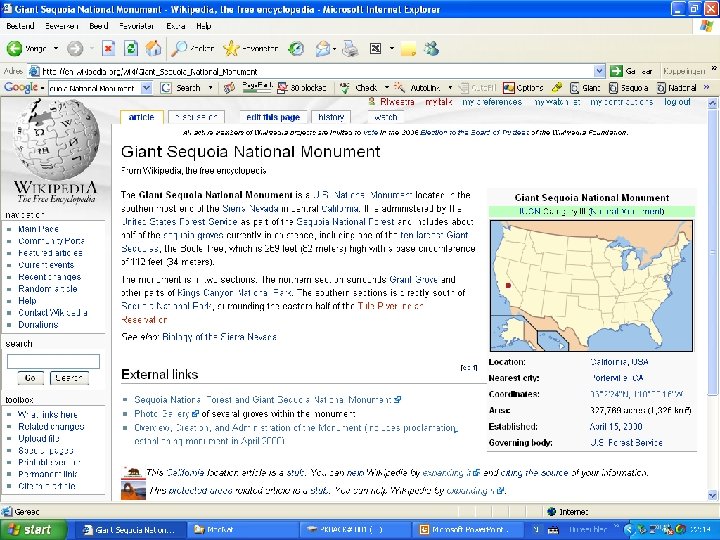Click the Forward arrow button
The image size is (720, 540).
pyautogui.click(x=75, y=48)
